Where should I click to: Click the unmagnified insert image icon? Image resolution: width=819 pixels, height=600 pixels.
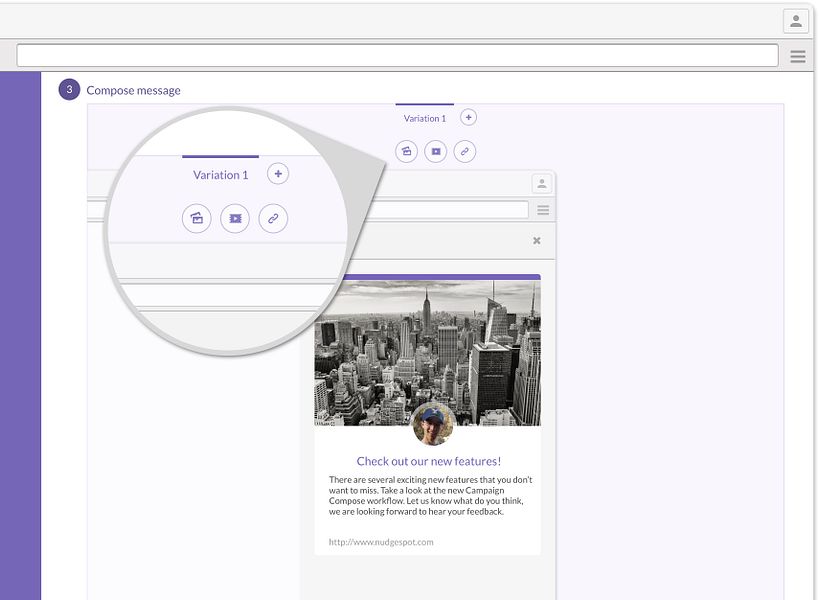tap(406, 151)
